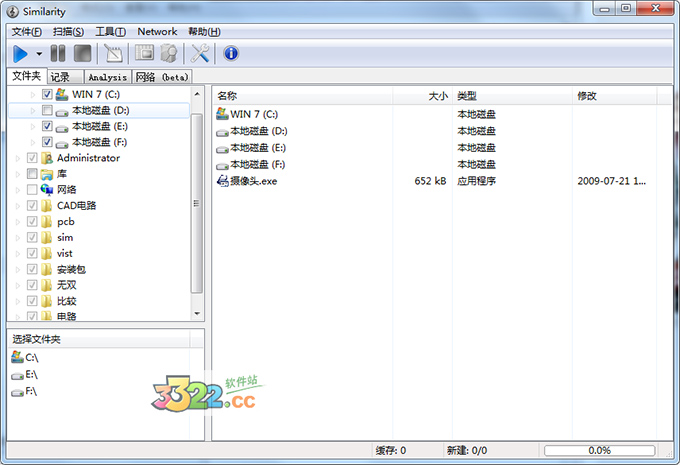Open the 帮助(H) menu
This screenshot has height=465, width=680.
coord(204,32)
